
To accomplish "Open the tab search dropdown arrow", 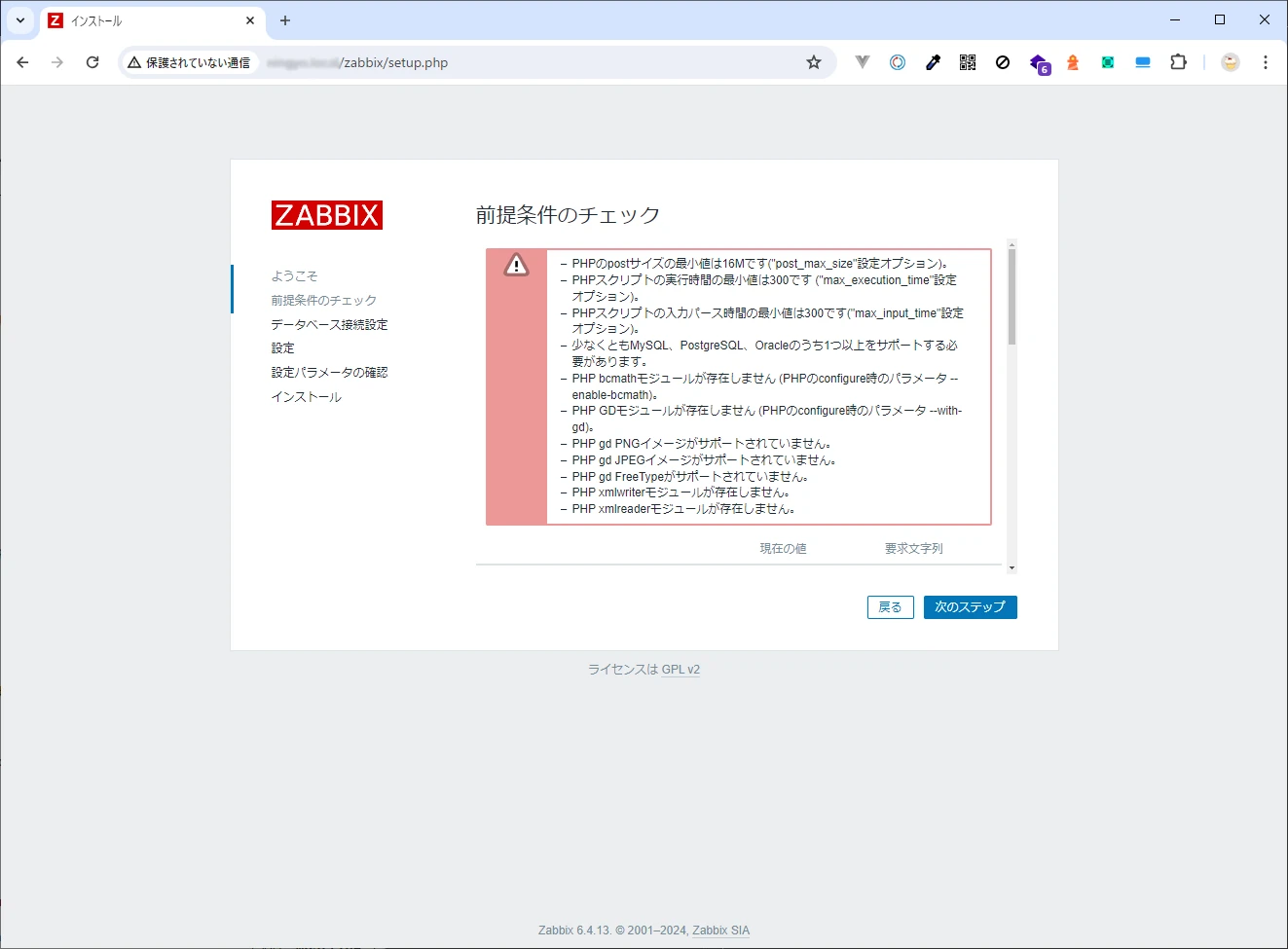I will coord(20,20).
